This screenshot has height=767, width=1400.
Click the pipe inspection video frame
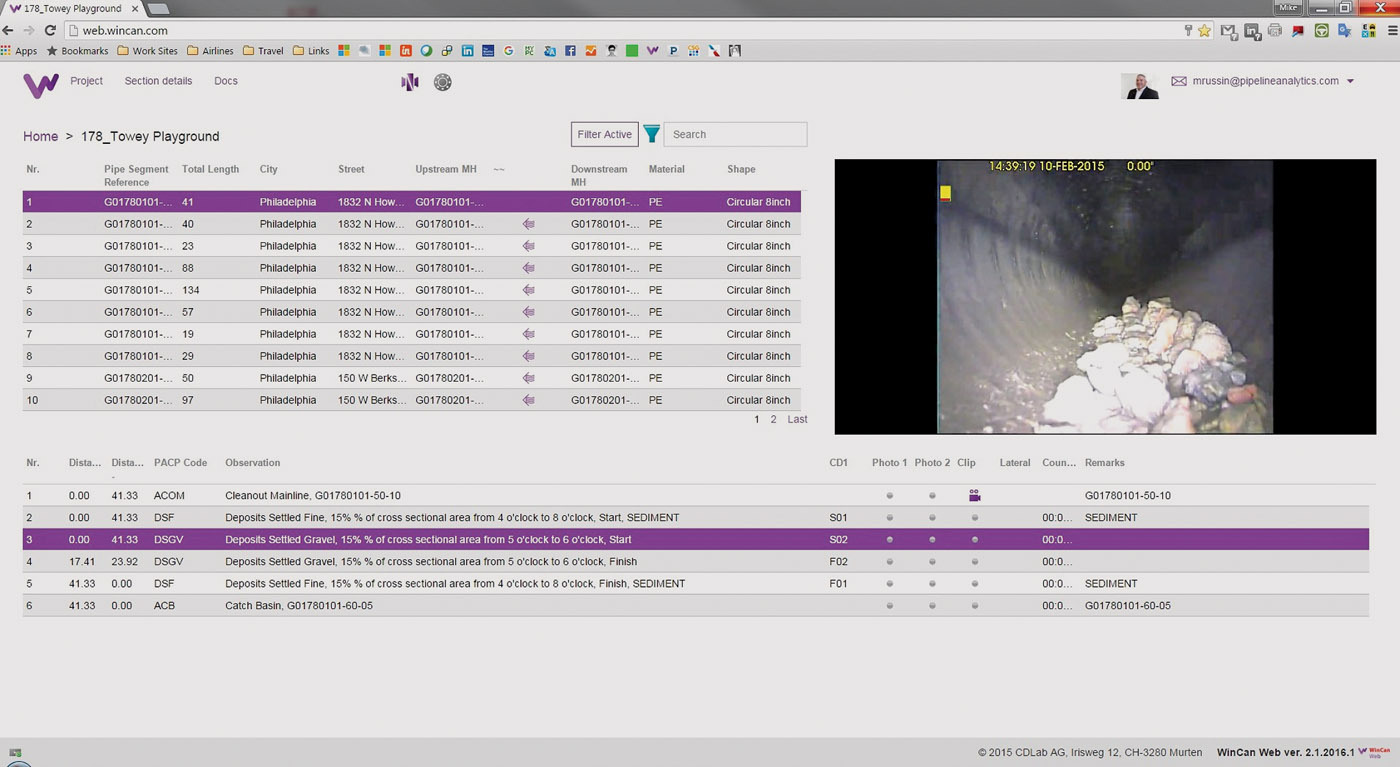(x=1105, y=296)
